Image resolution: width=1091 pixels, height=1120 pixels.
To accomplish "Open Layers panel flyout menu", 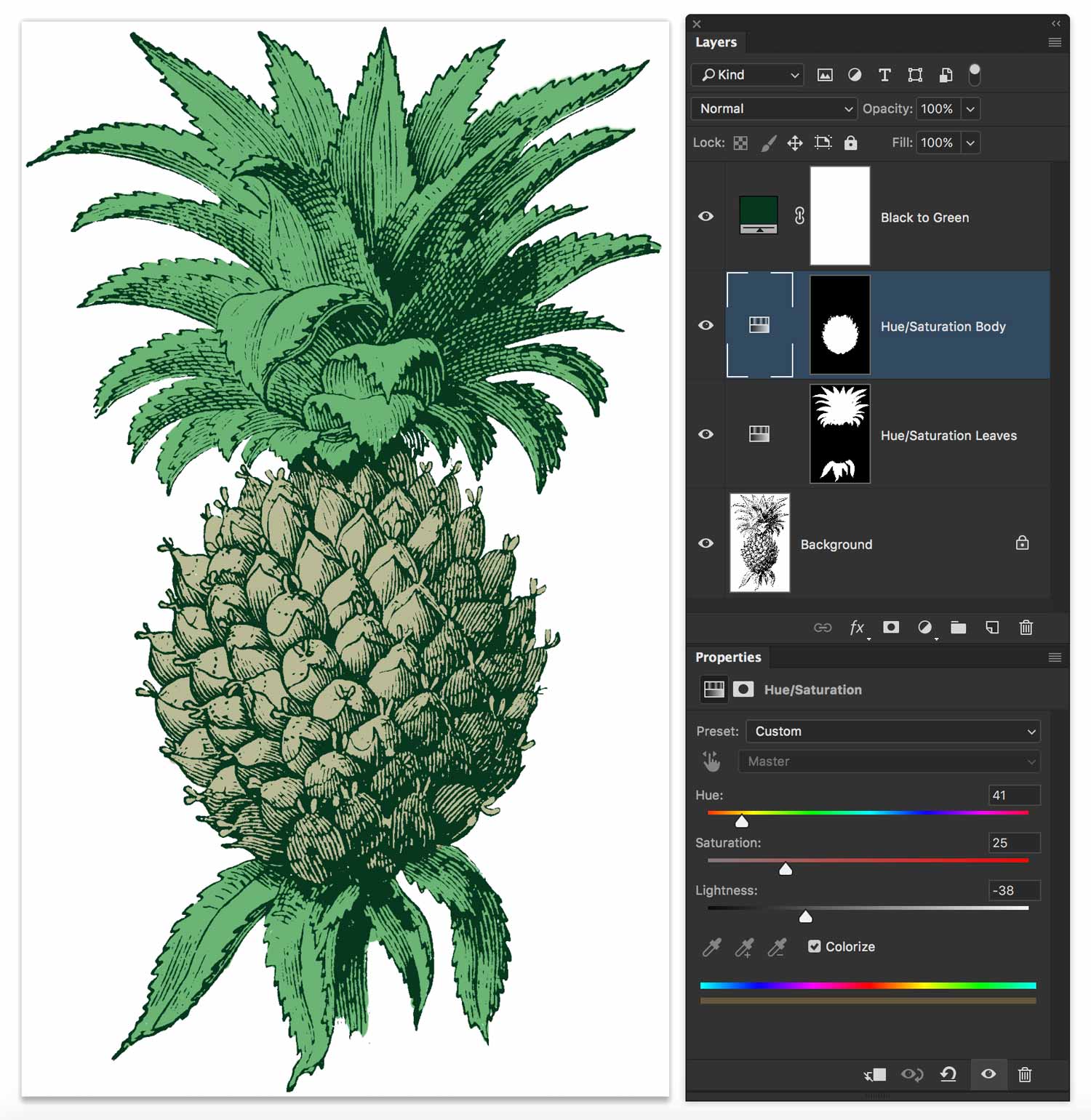I will click(x=1055, y=42).
